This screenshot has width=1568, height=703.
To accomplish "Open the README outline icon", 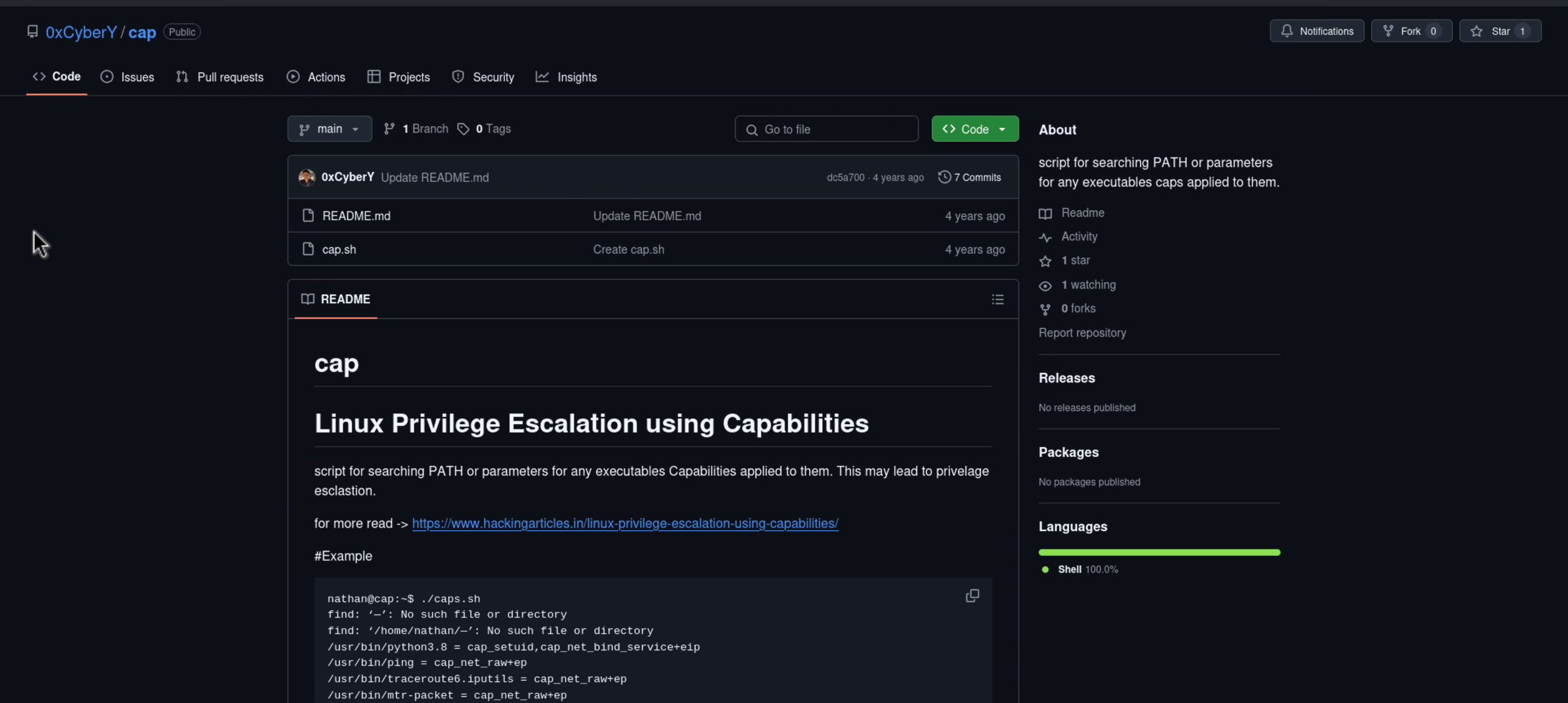I will 997,299.
